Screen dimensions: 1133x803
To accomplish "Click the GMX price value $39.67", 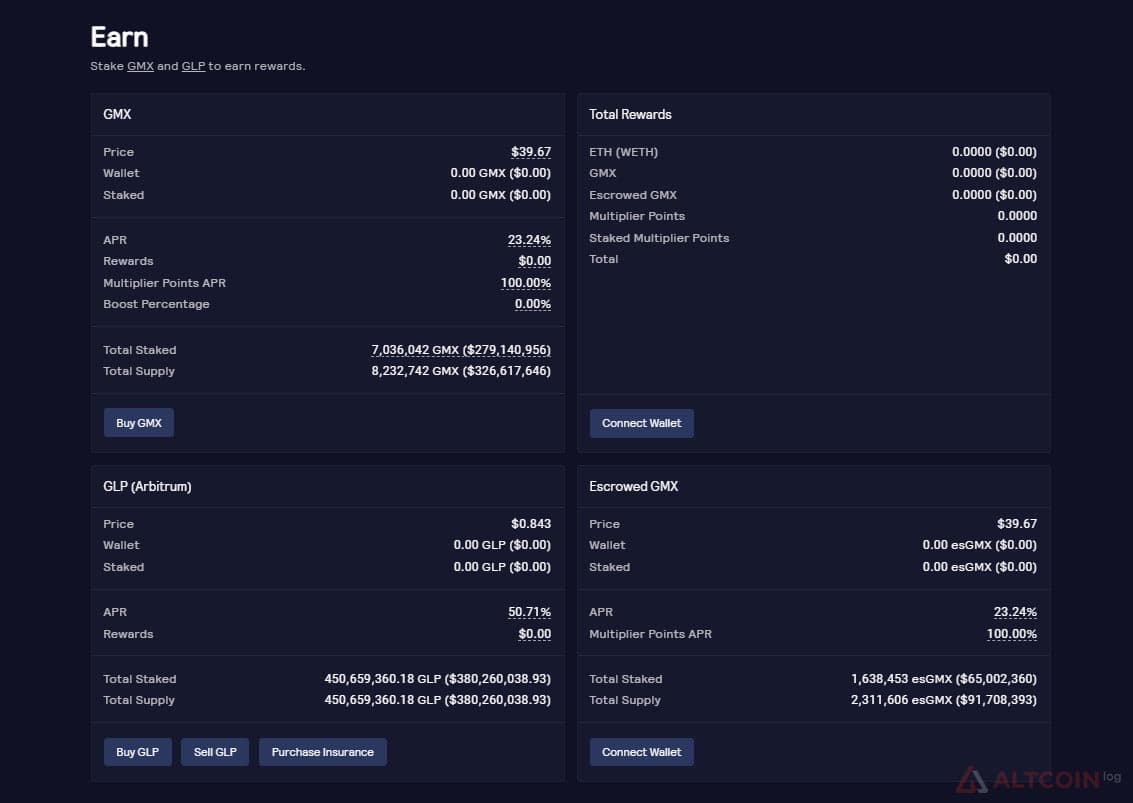I will tap(530, 152).
